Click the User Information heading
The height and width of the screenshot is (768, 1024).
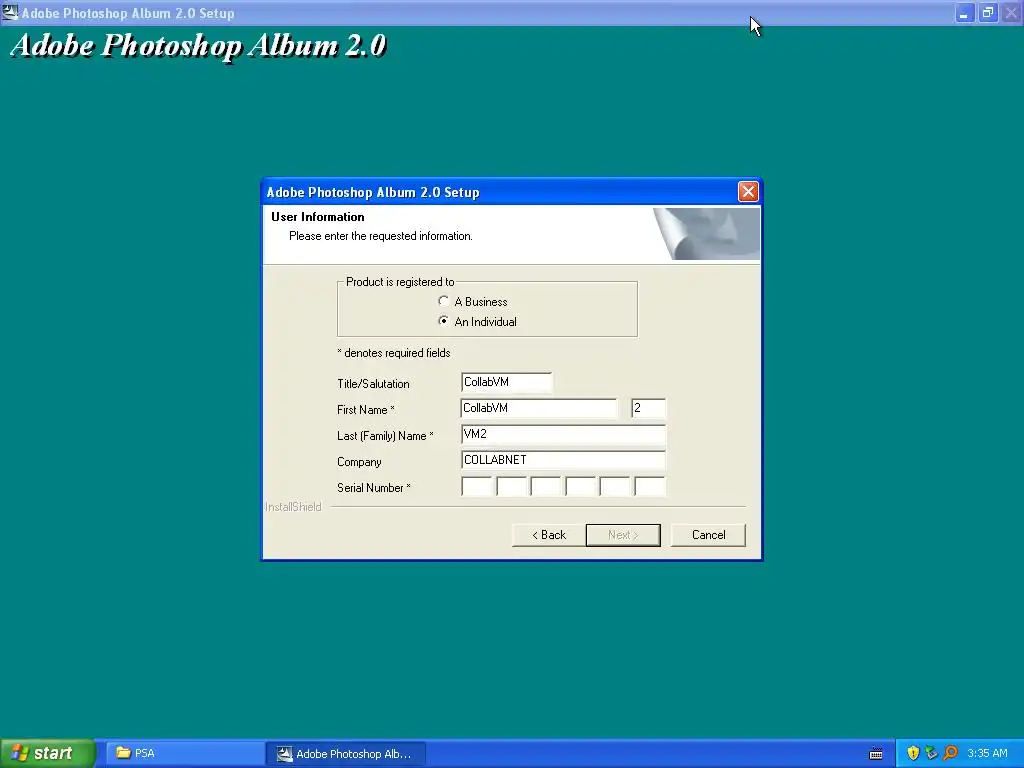317,217
